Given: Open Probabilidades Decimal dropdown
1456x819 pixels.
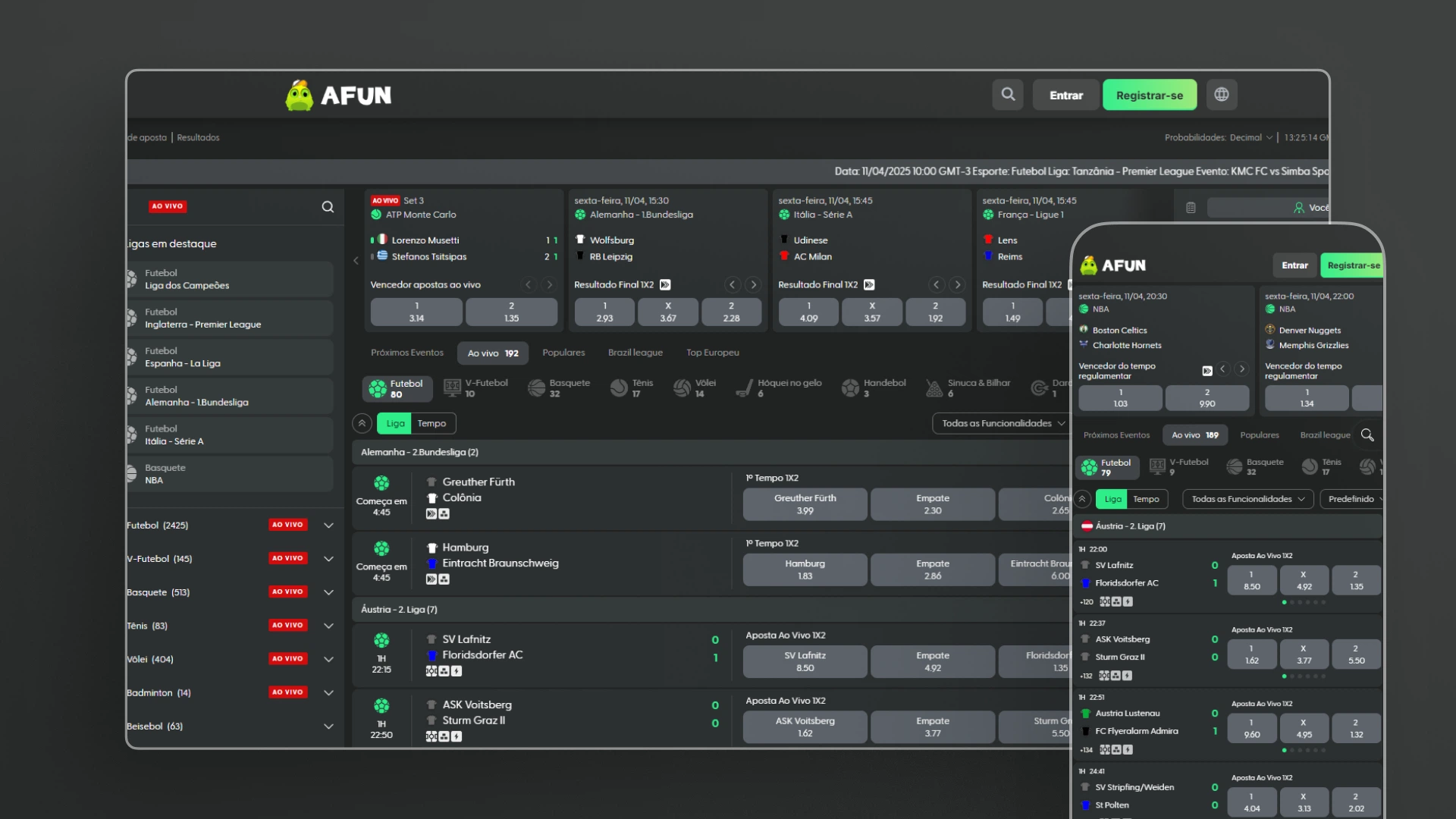Looking at the screenshot, I should click(1219, 138).
